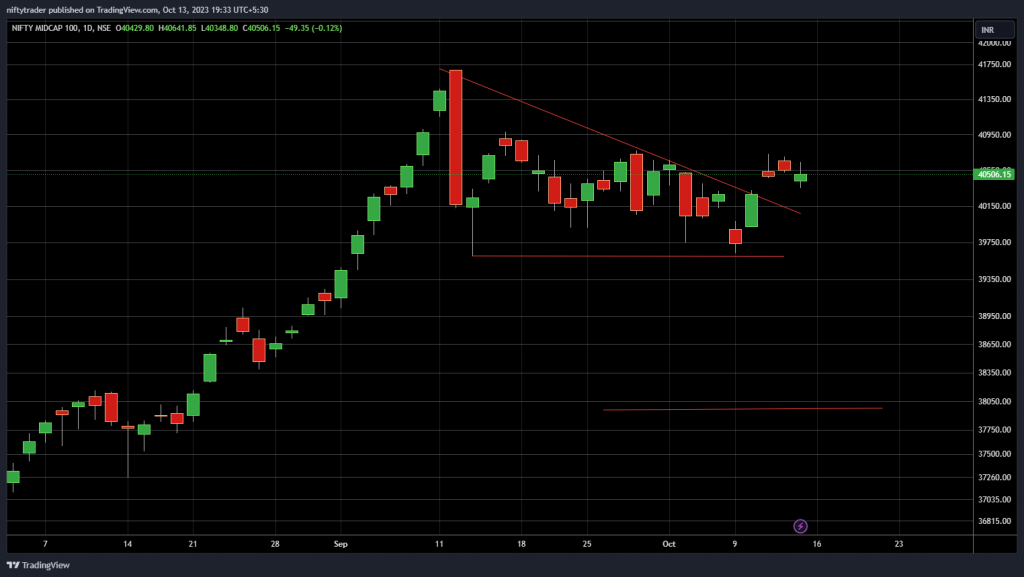Click date 16 on the time axis
Viewport: 1024px width, 577px height.
click(817, 544)
